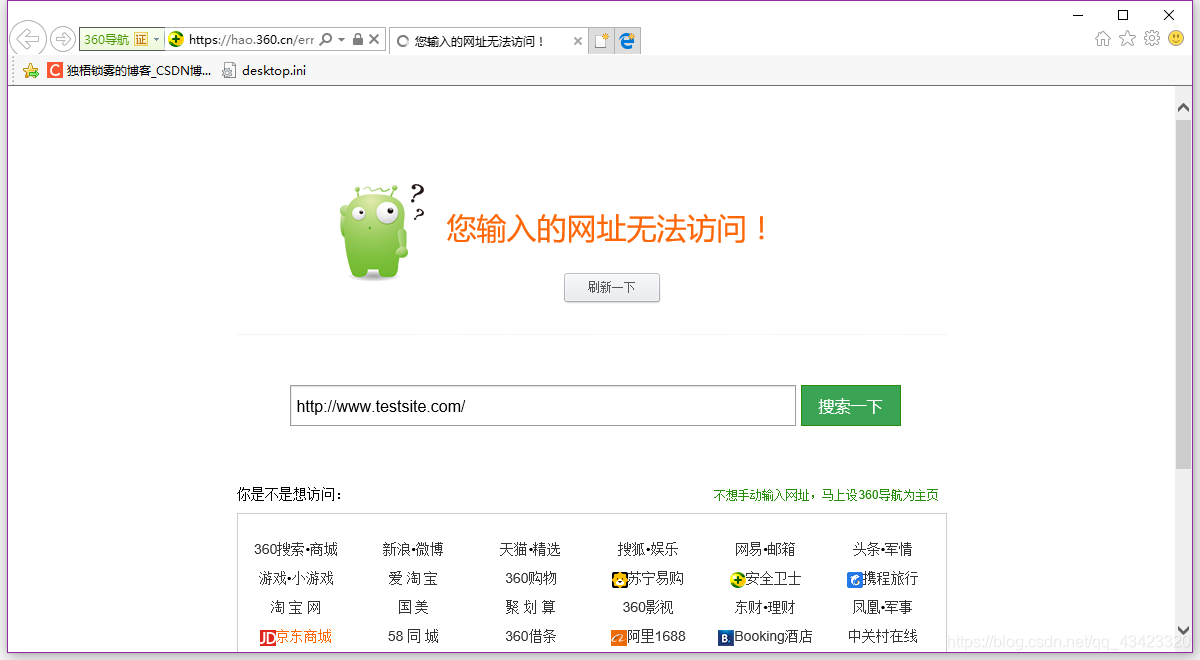Open the 国美 link

click(413, 607)
